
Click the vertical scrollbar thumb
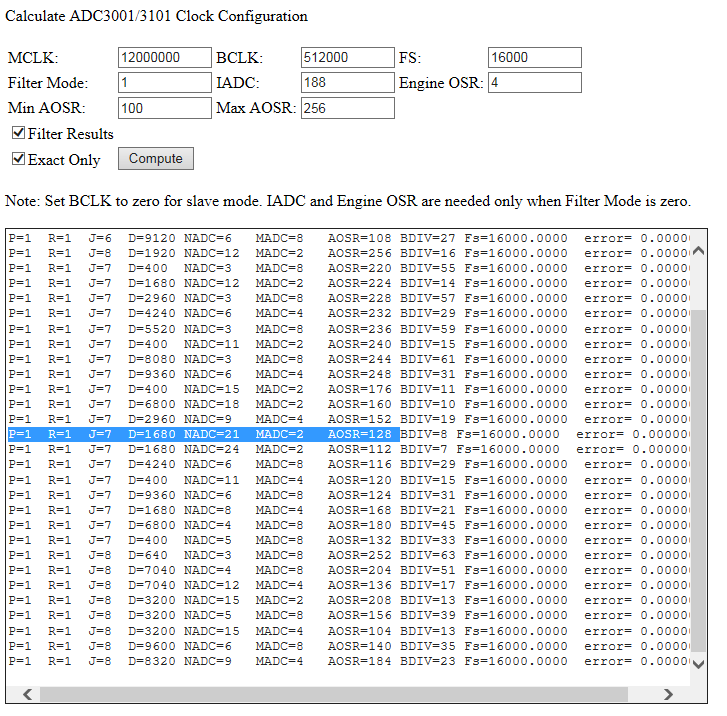(698, 480)
